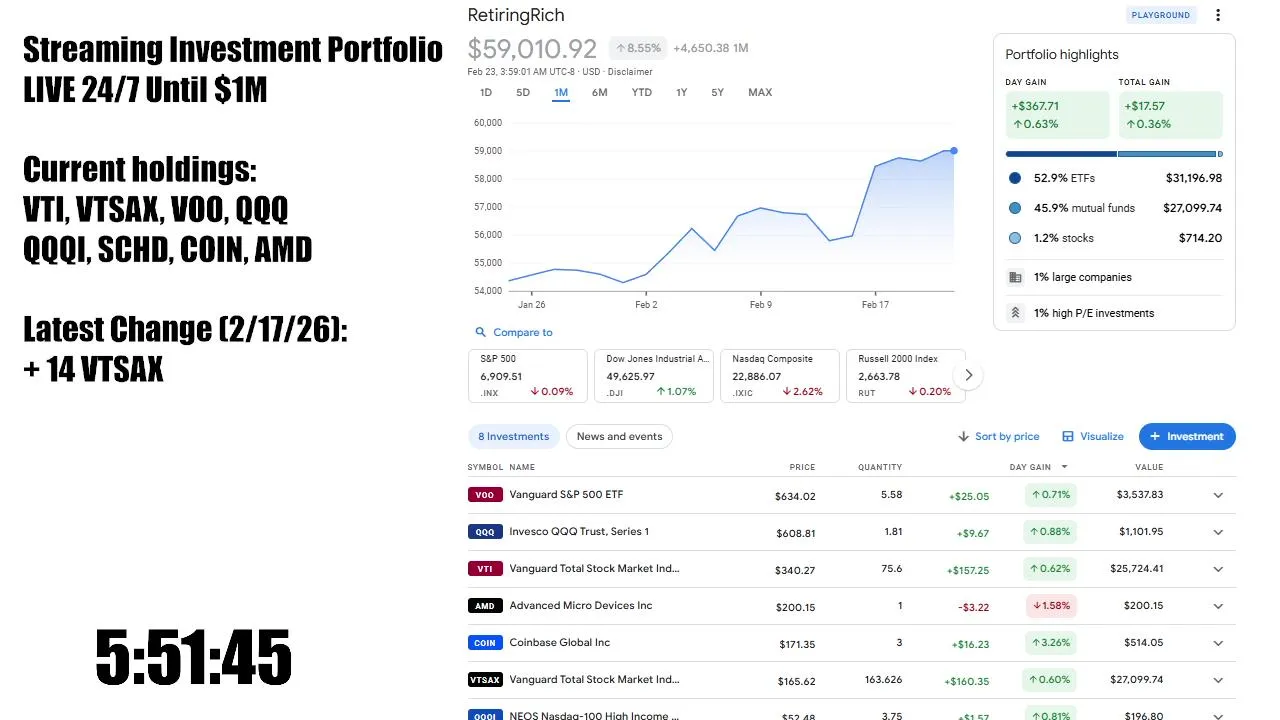This screenshot has width=1280, height=720.
Task: Click the VTI ticker badge
Action: point(485,569)
